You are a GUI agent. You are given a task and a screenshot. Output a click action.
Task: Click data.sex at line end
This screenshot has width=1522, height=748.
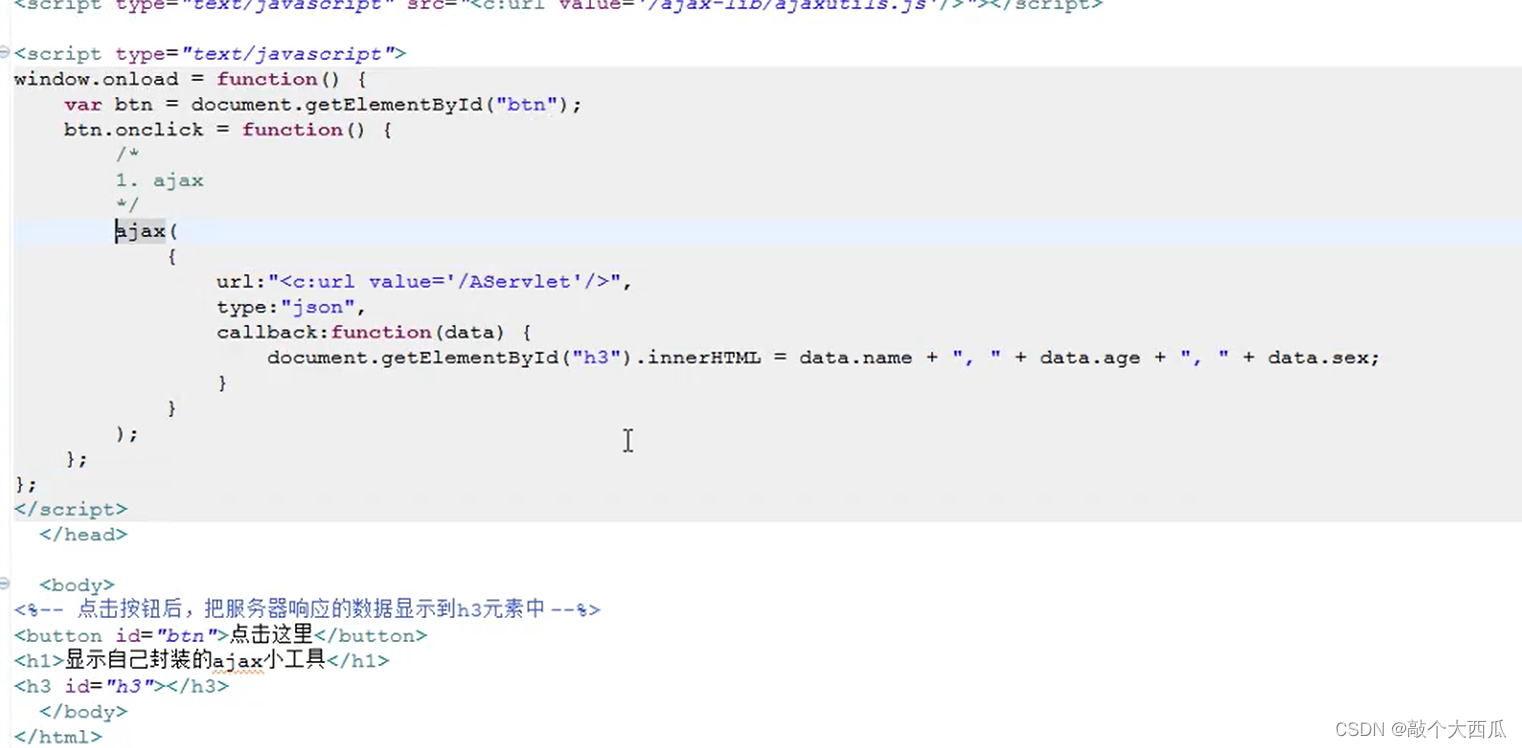(x=1319, y=357)
